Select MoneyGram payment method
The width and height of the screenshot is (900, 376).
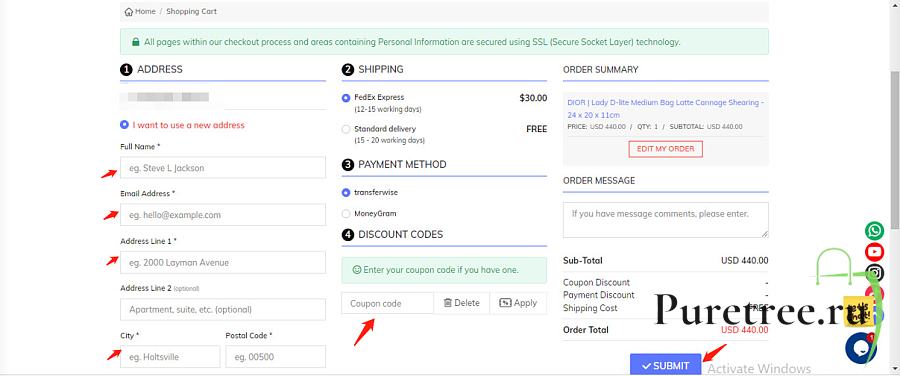(x=346, y=214)
